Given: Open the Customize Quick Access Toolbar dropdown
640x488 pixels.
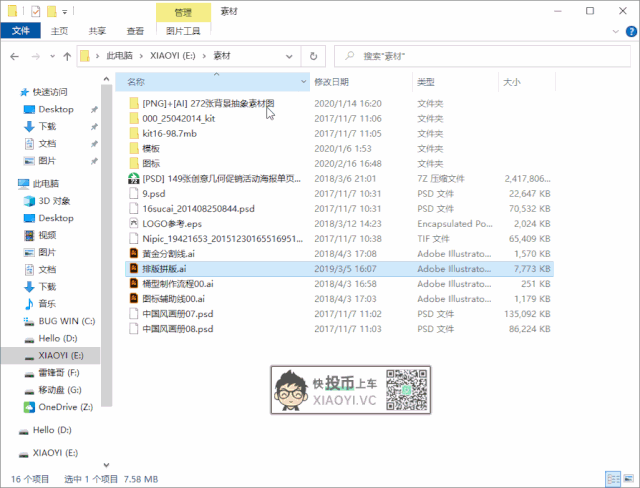Looking at the screenshot, I should pos(64,12).
